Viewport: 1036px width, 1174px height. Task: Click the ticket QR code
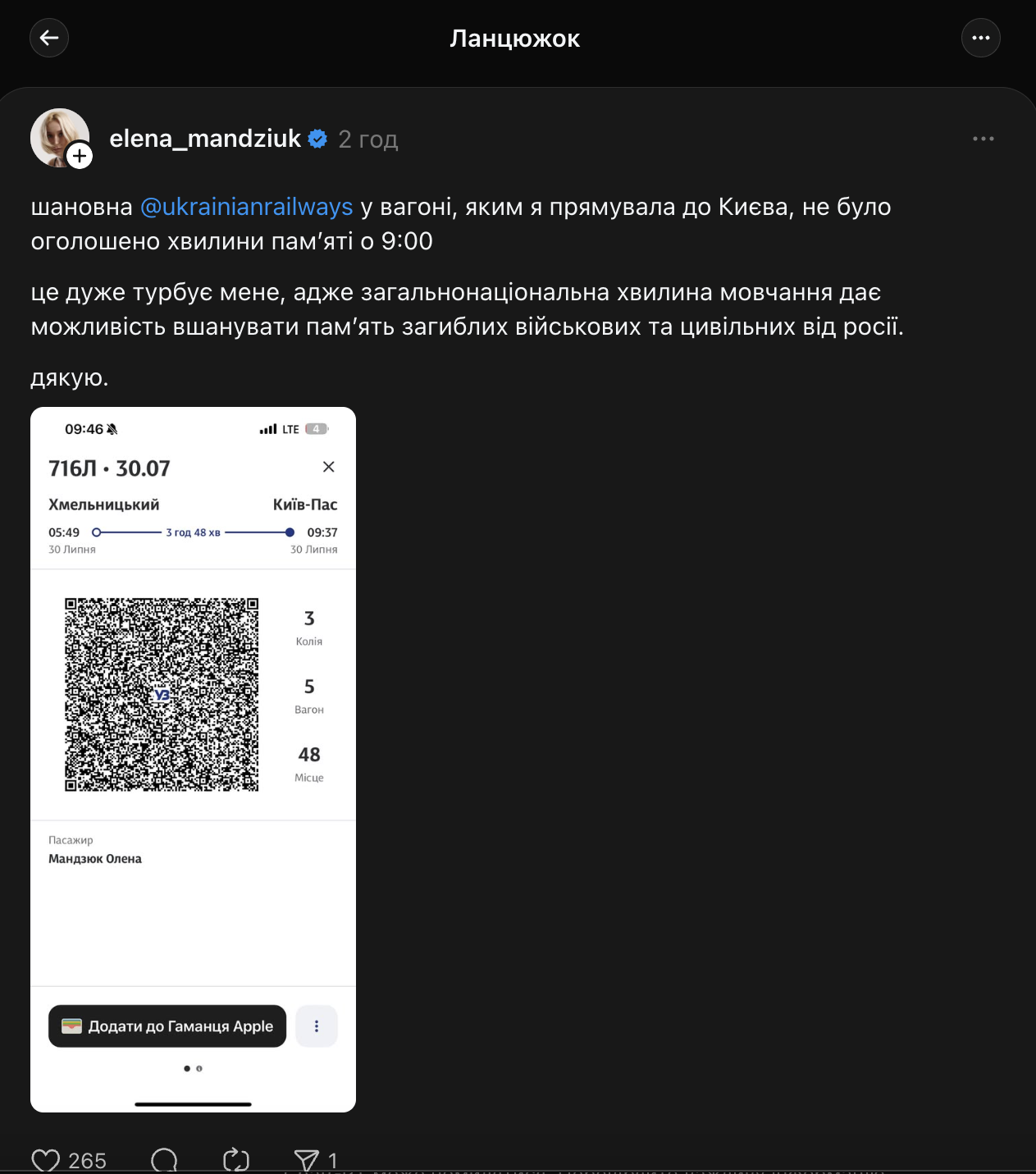[162, 694]
